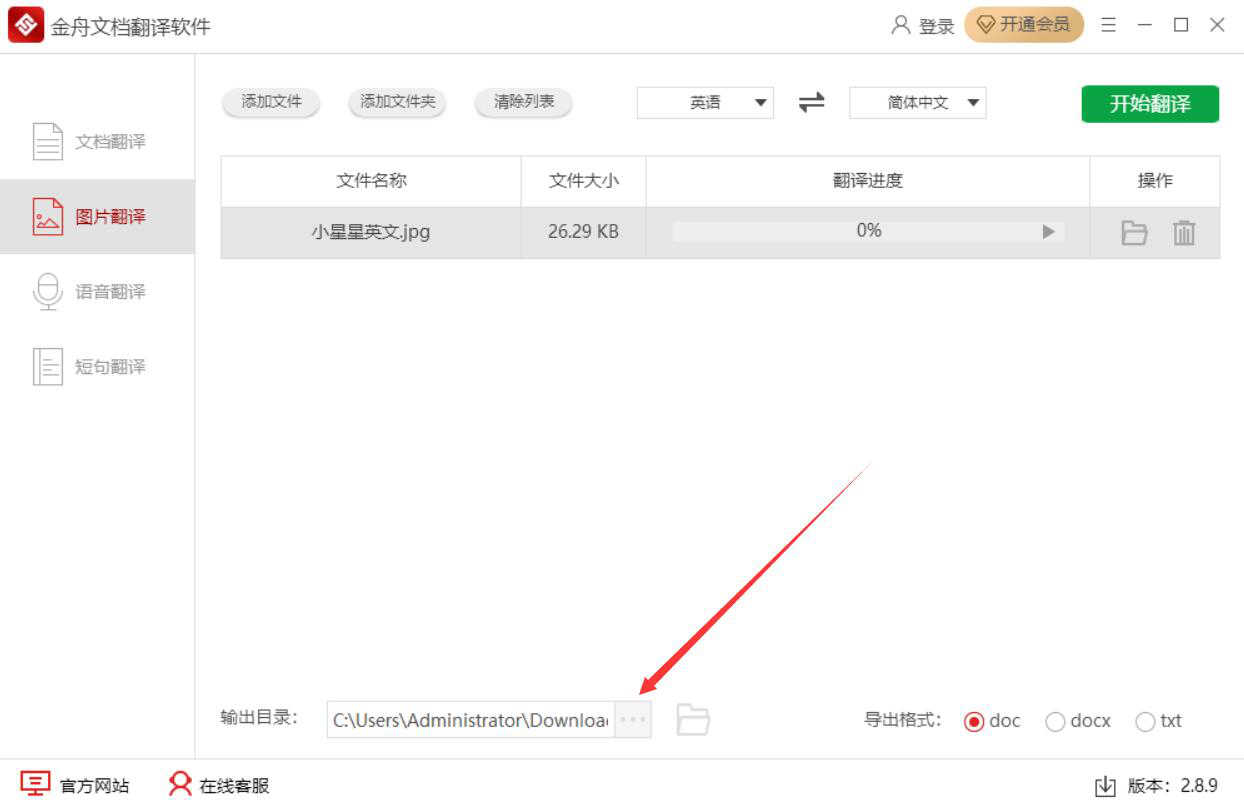Click file name 小星星英文.jpg

[x=371, y=232]
